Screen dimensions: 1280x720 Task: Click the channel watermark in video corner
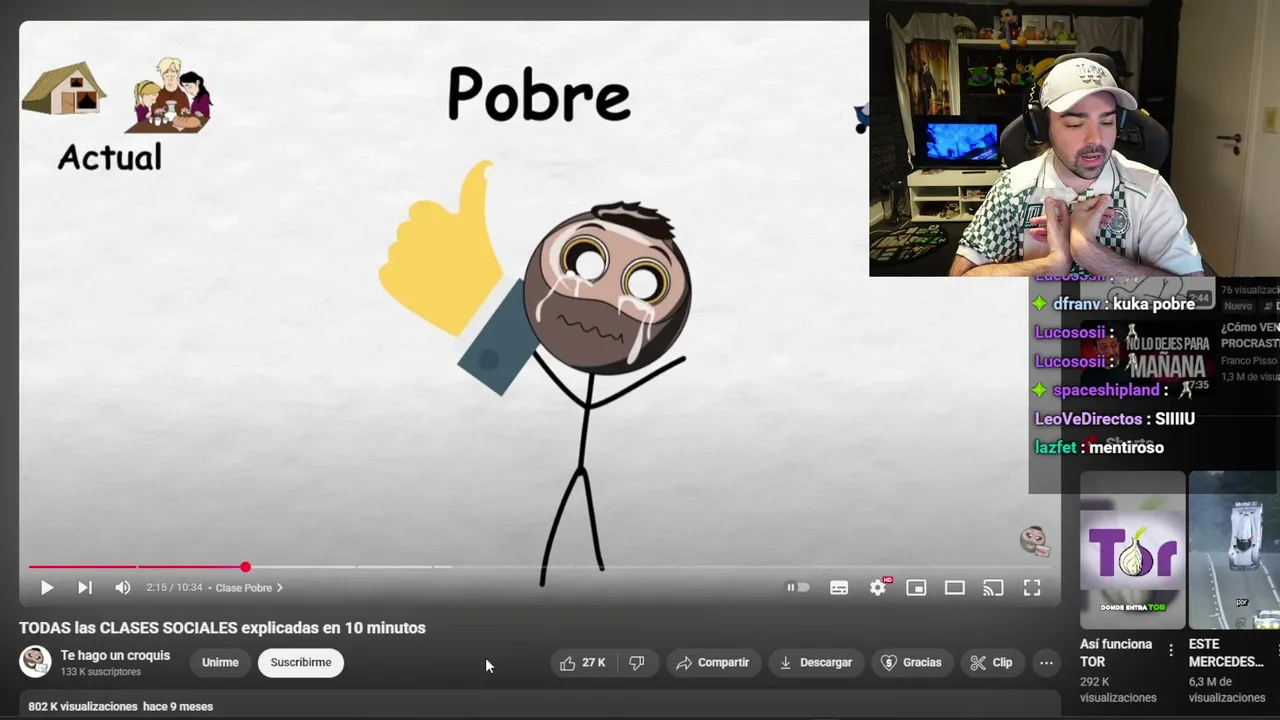click(x=1034, y=541)
